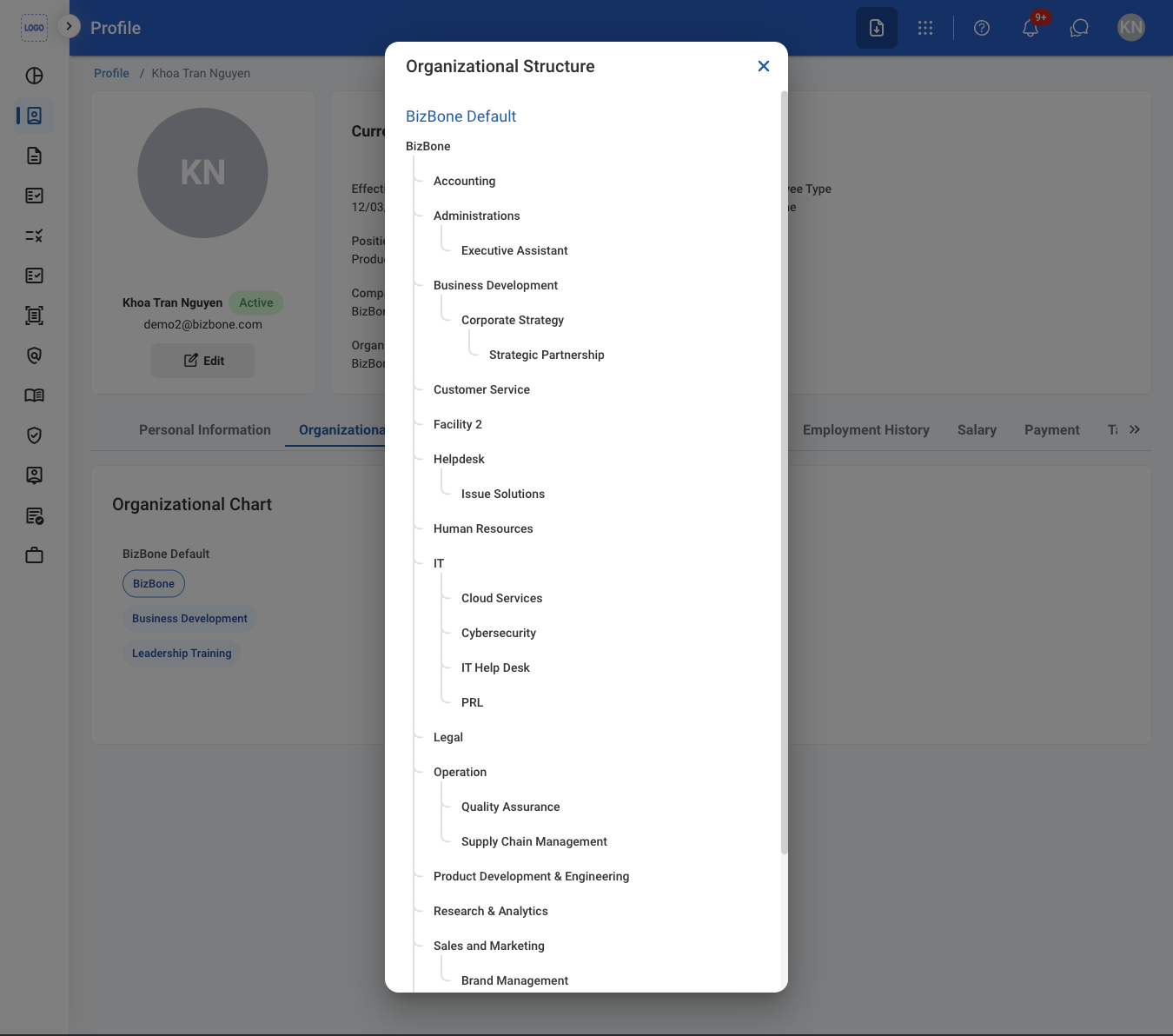Select Research & Analytics in the tree

491,911
